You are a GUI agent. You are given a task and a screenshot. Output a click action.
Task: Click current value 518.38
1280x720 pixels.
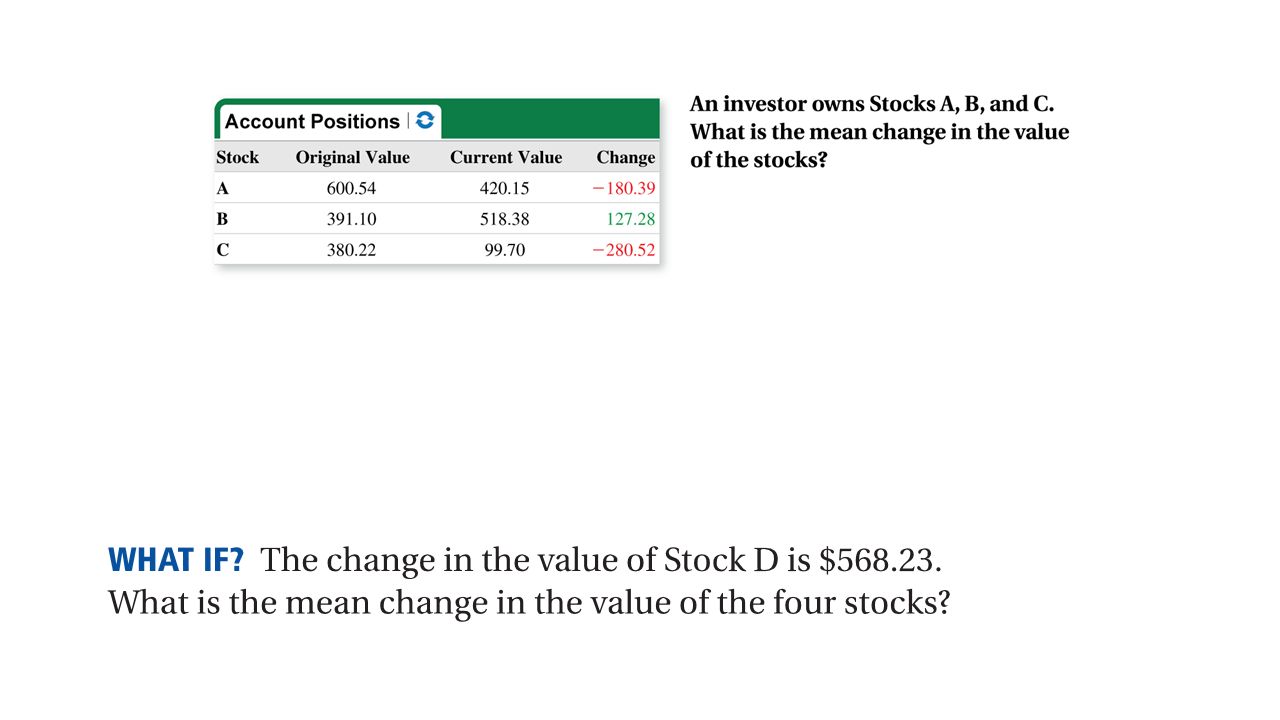pos(505,219)
